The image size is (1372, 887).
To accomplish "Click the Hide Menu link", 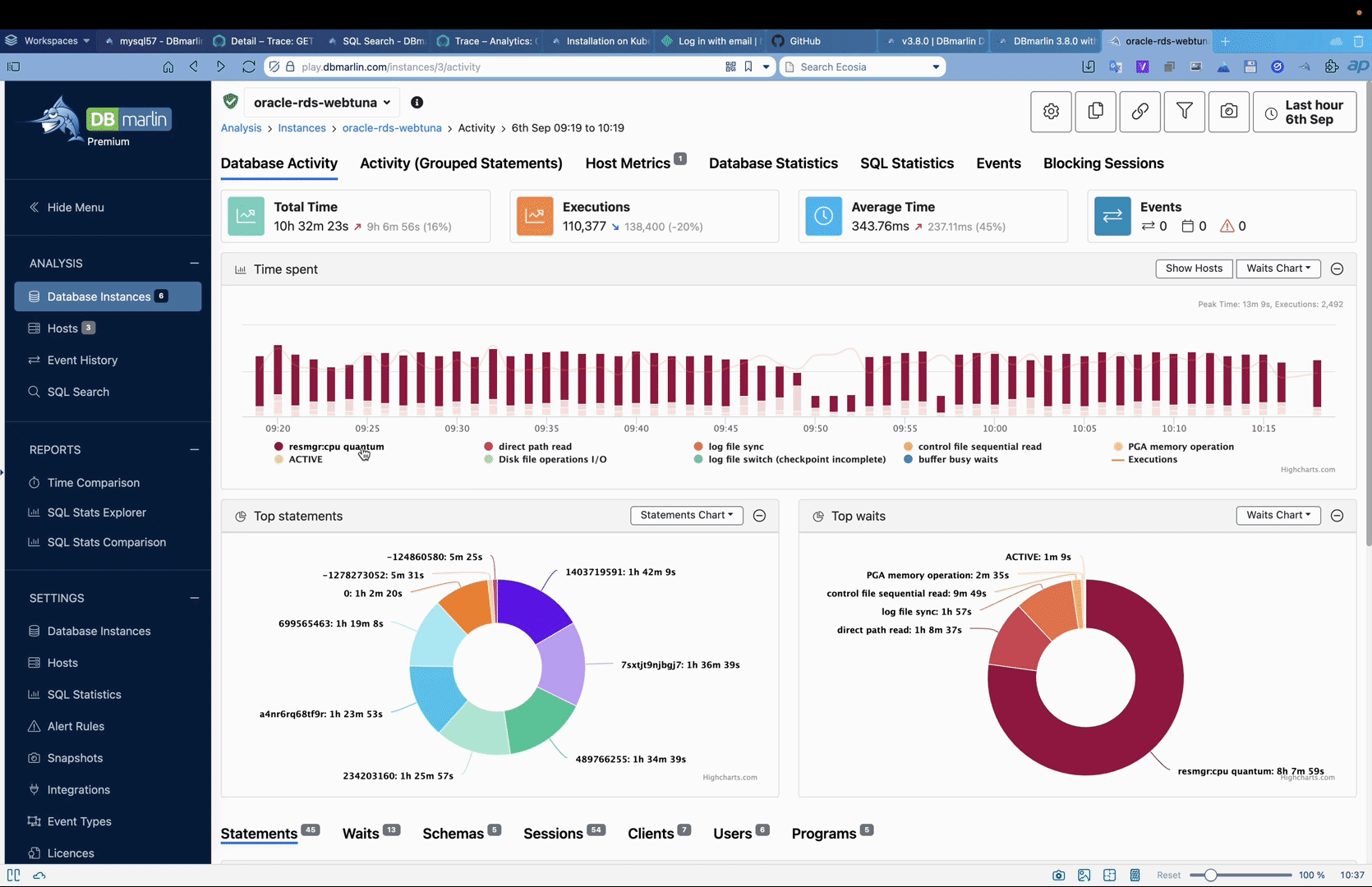I will pos(67,207).
